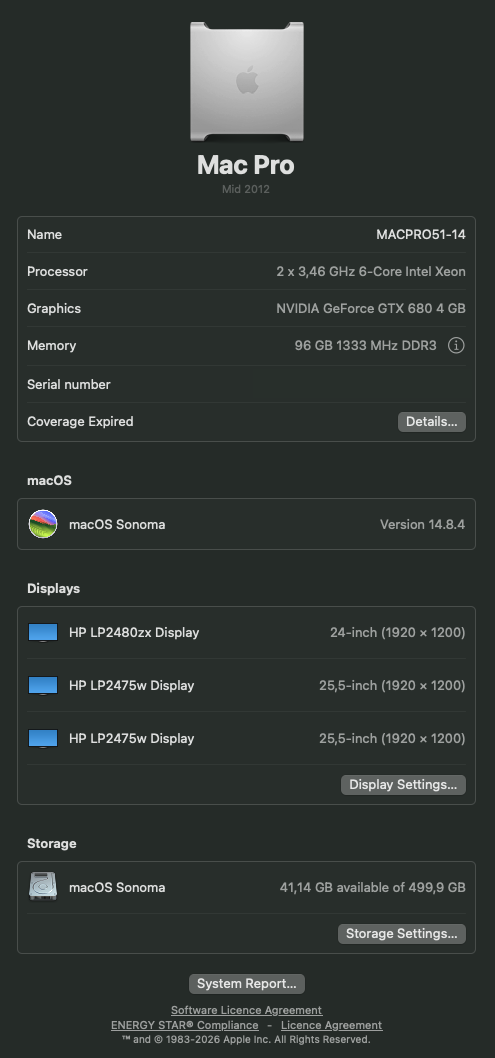The height and width of the screenshot is (1058, 495).
Task: Click the macOS Sonoma logo icon
Action: click(42, 524)
